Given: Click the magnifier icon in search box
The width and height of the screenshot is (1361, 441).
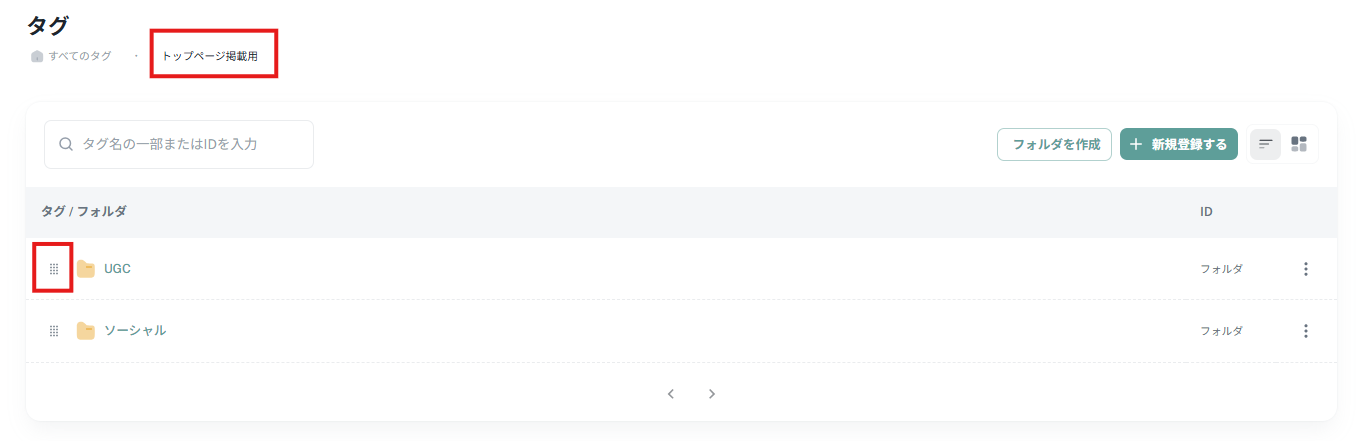Looking at the screenshot, I should (x=66, y=144).
